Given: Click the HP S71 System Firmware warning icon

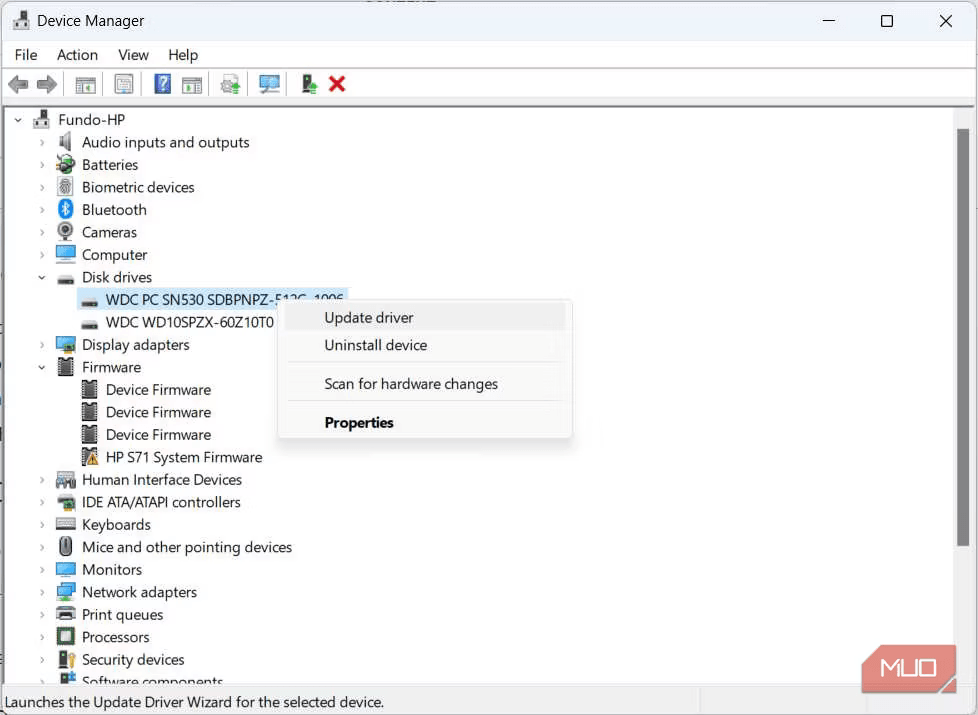Looking at the screenshot, I should point(90,457).
